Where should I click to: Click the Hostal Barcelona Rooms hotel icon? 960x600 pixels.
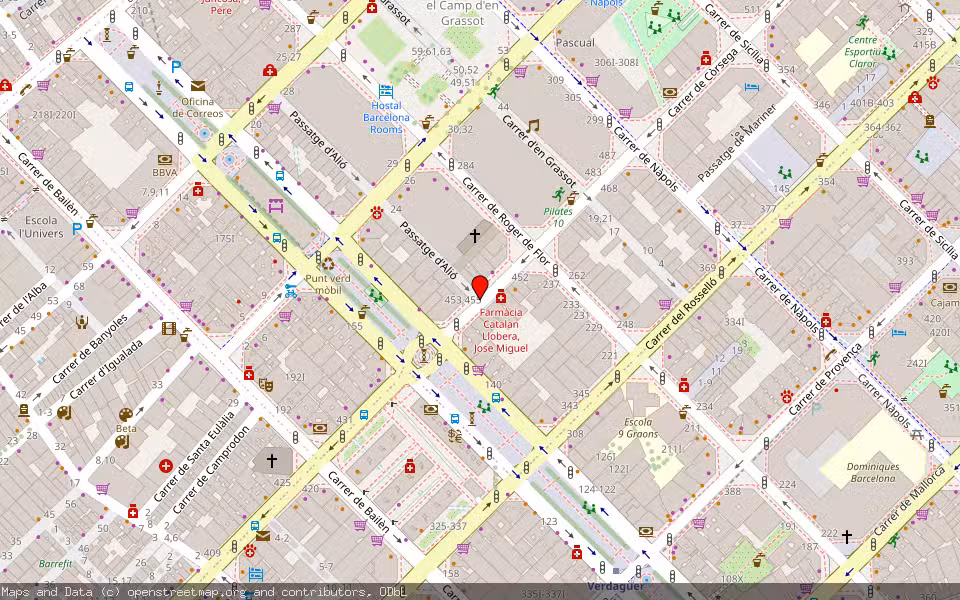(x=386, y=92)
